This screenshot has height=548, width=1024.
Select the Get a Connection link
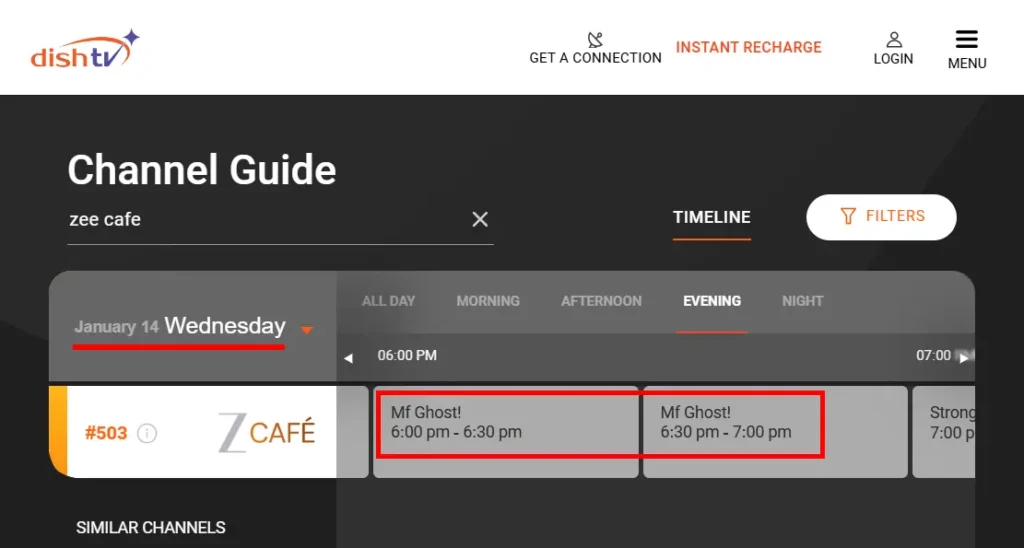point(595,57)
